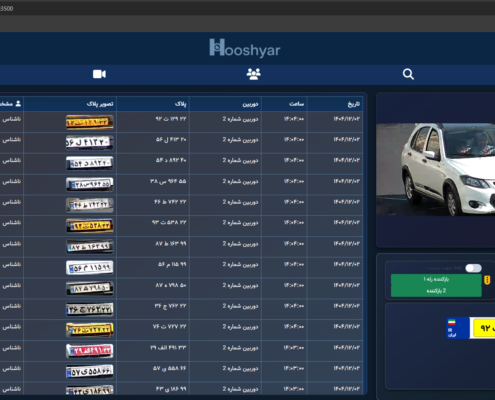Click the 'ساعت' column header
The image size is (495, 400).
297,104
